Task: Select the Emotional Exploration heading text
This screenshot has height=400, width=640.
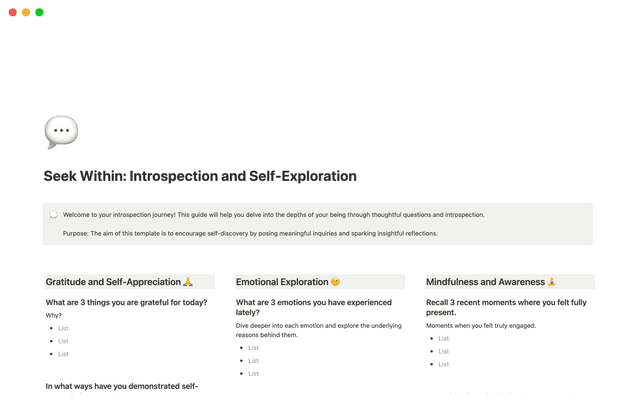Action: point(282,282)
